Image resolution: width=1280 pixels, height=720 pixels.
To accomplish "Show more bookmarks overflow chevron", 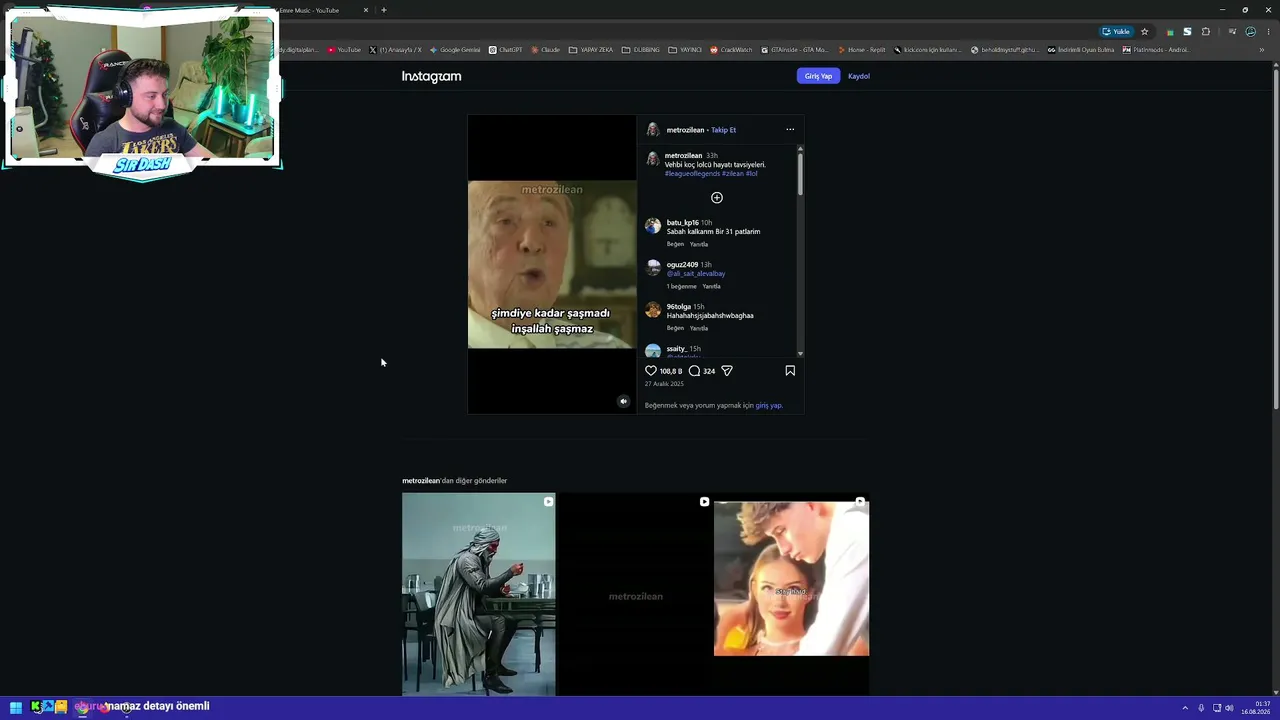I will [1262, 50].
